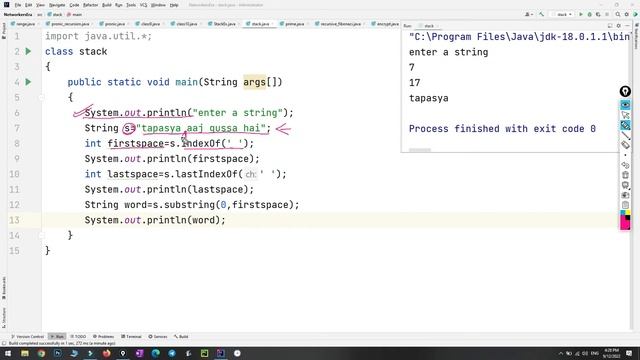
Task: Open the Tools menu
Action: (131, 5)
